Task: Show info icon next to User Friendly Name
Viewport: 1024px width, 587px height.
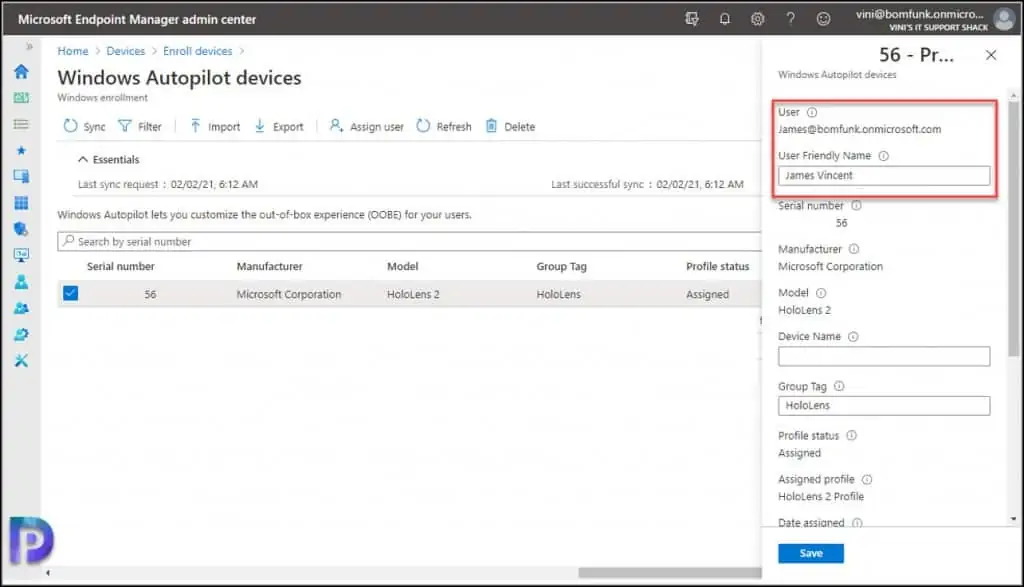Action: coord(884,156)
